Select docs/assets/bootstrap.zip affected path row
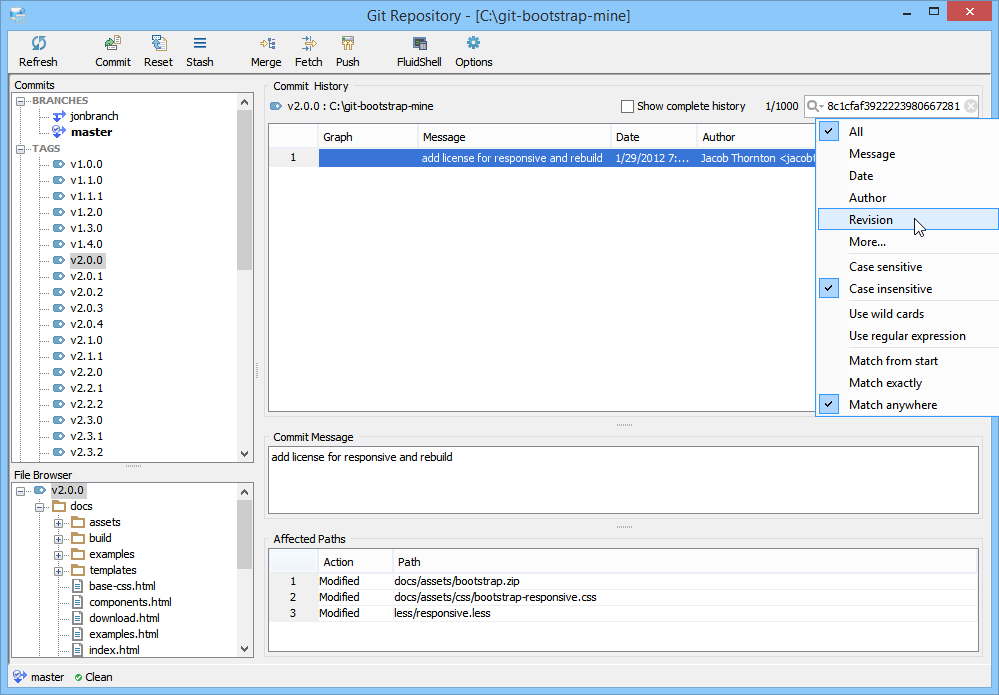The height and width of the screenshot is (695, 999). [x=623, y=581]
